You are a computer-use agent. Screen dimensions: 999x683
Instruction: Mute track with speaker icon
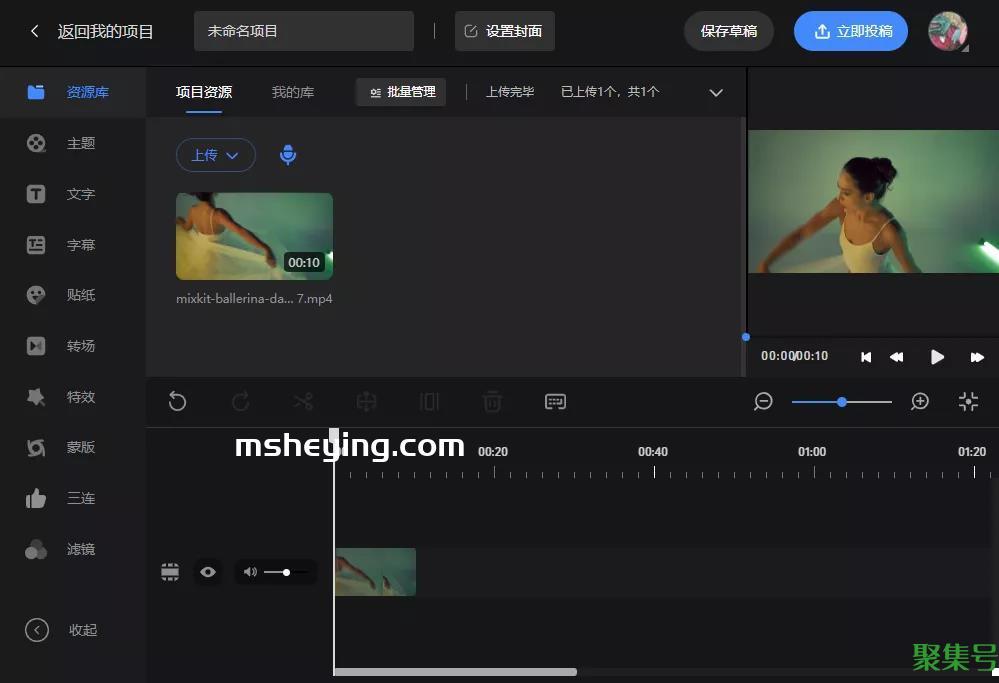tap(250, 572)
